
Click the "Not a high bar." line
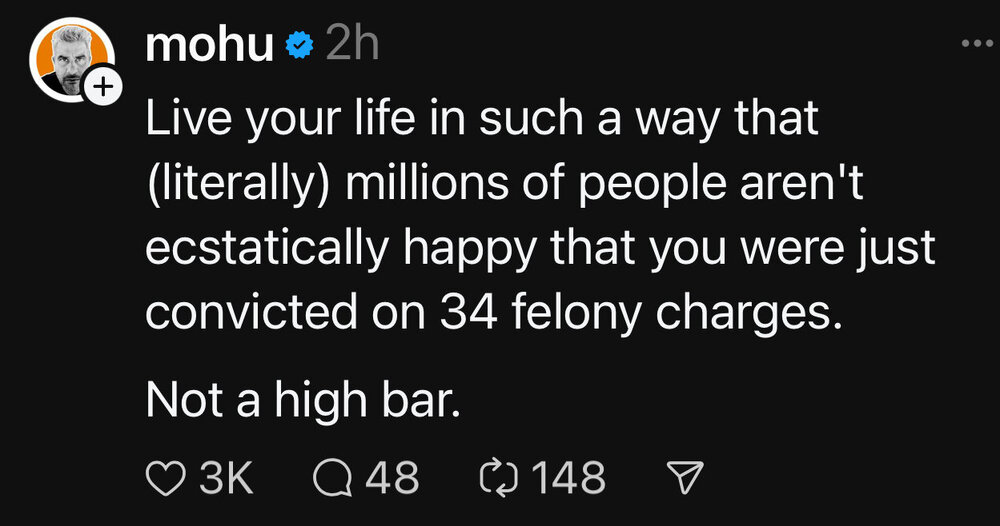point(304,401)
